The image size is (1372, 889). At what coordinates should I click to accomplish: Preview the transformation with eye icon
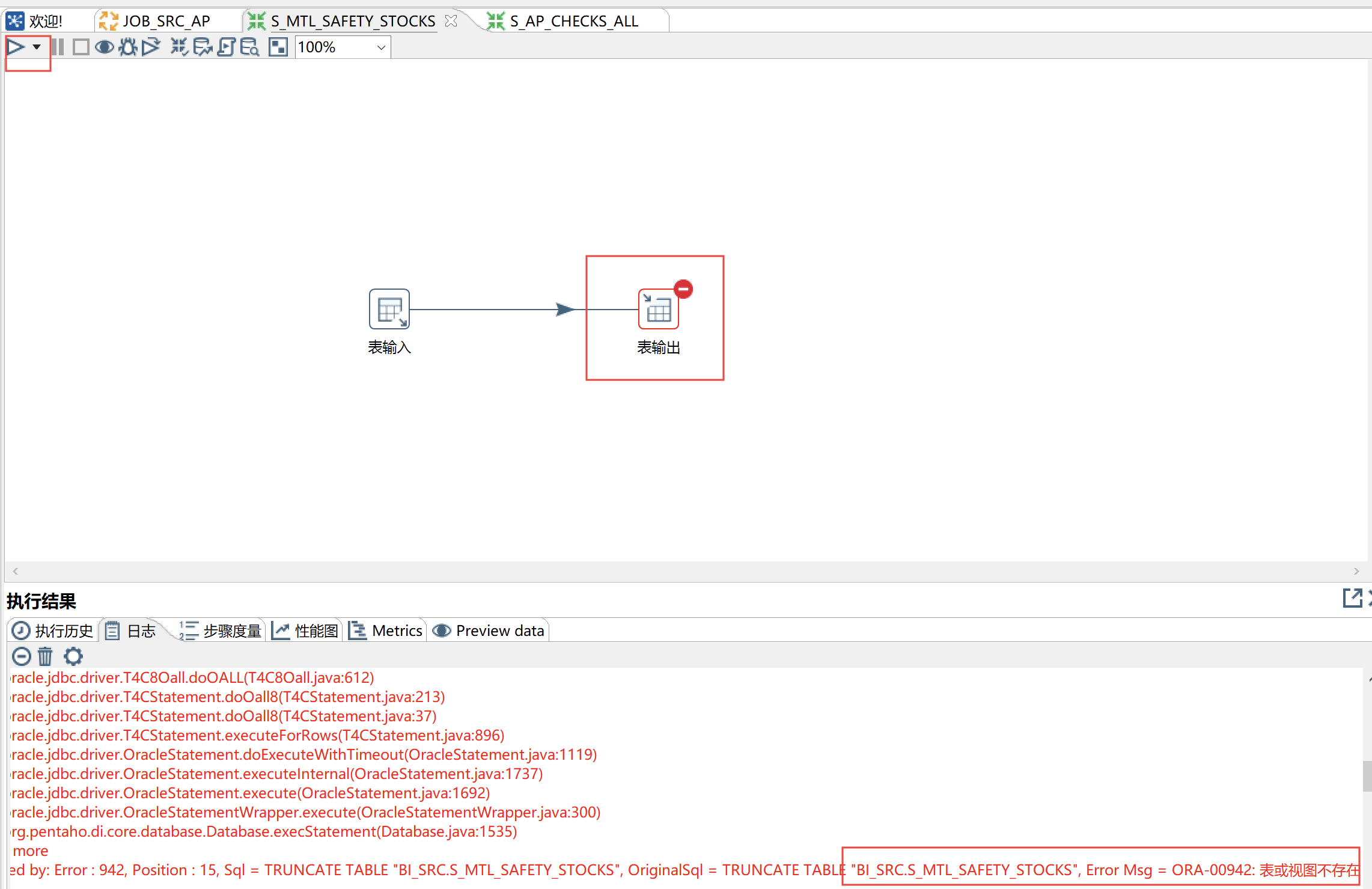(x=105, y=47)
